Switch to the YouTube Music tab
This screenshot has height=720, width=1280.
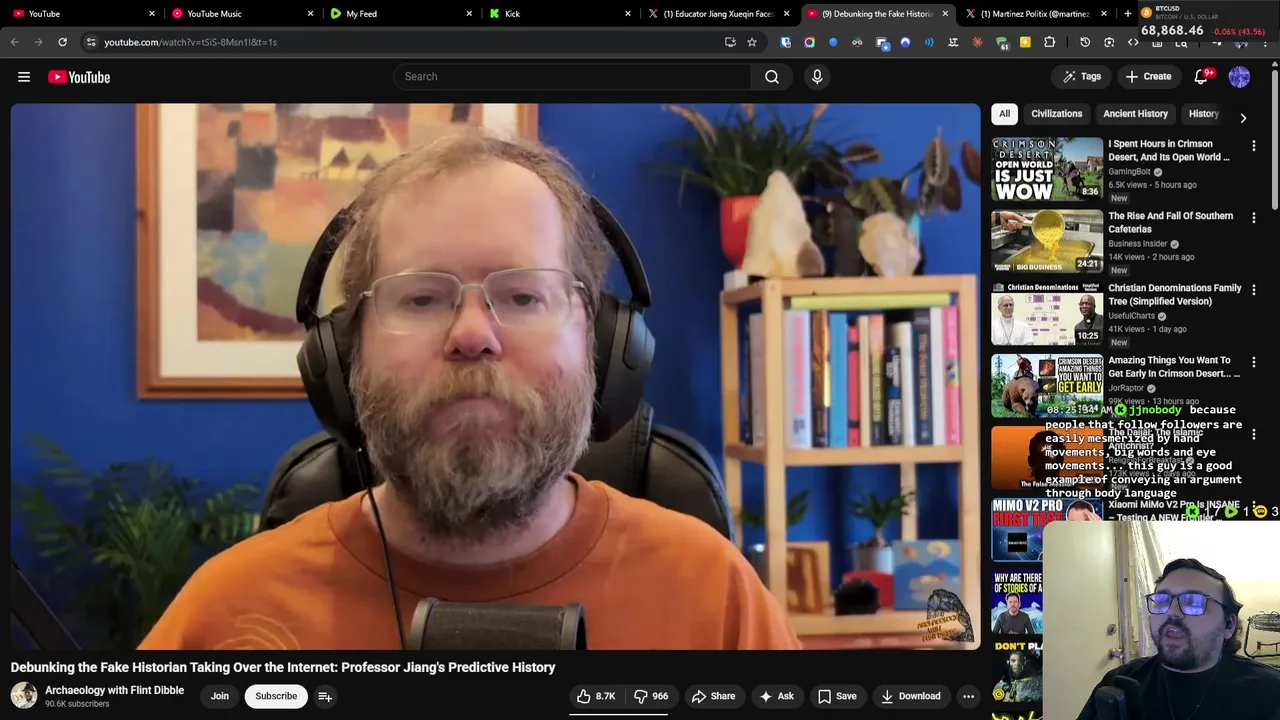coord(238,14)
